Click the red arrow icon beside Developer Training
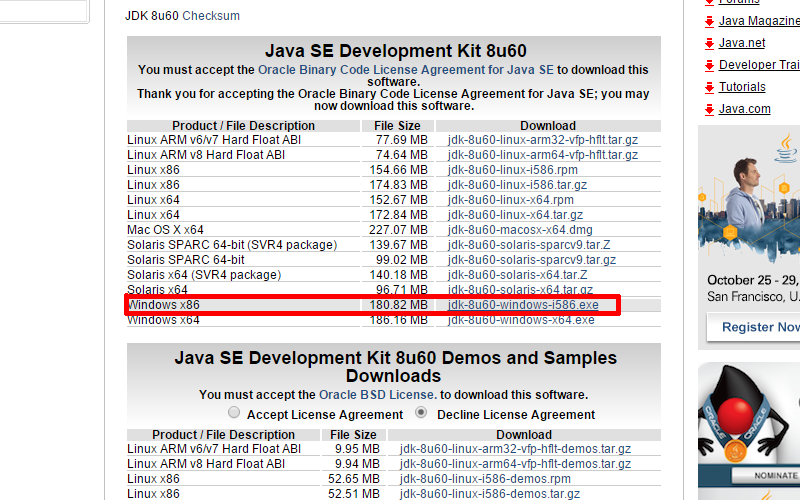 (x=709, y=65)
